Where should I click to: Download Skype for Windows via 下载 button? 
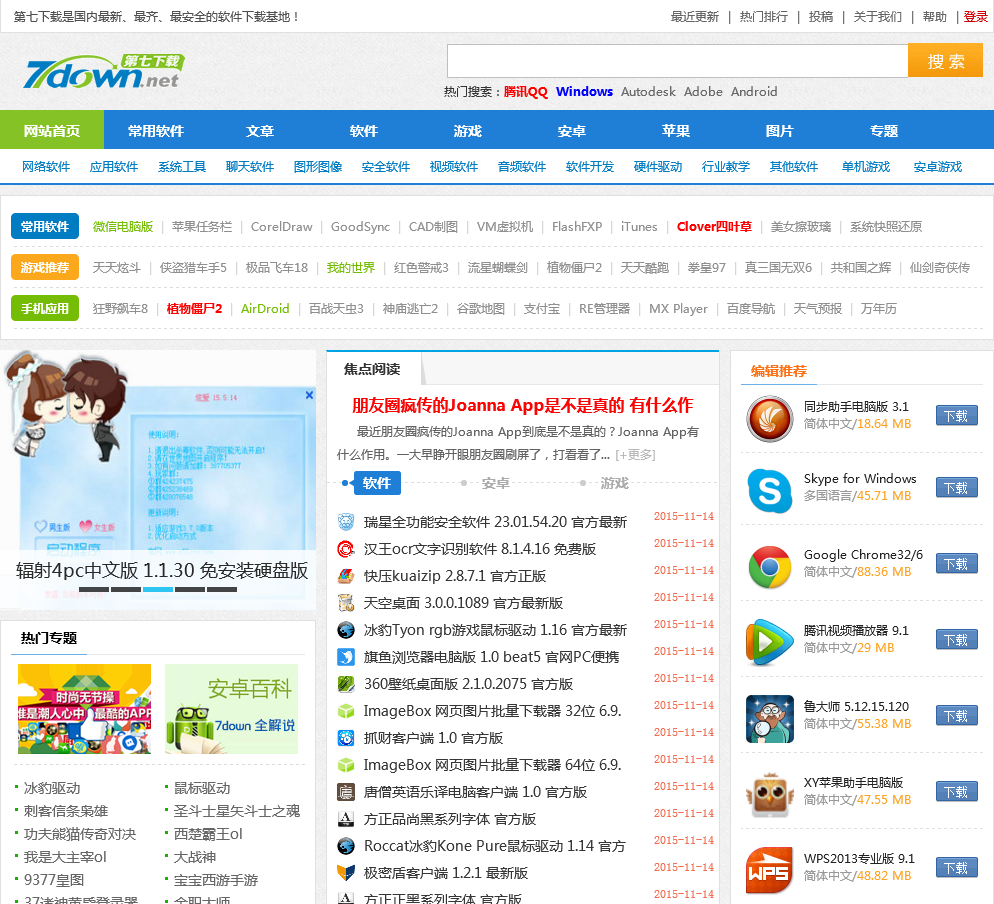click(957, 488)
